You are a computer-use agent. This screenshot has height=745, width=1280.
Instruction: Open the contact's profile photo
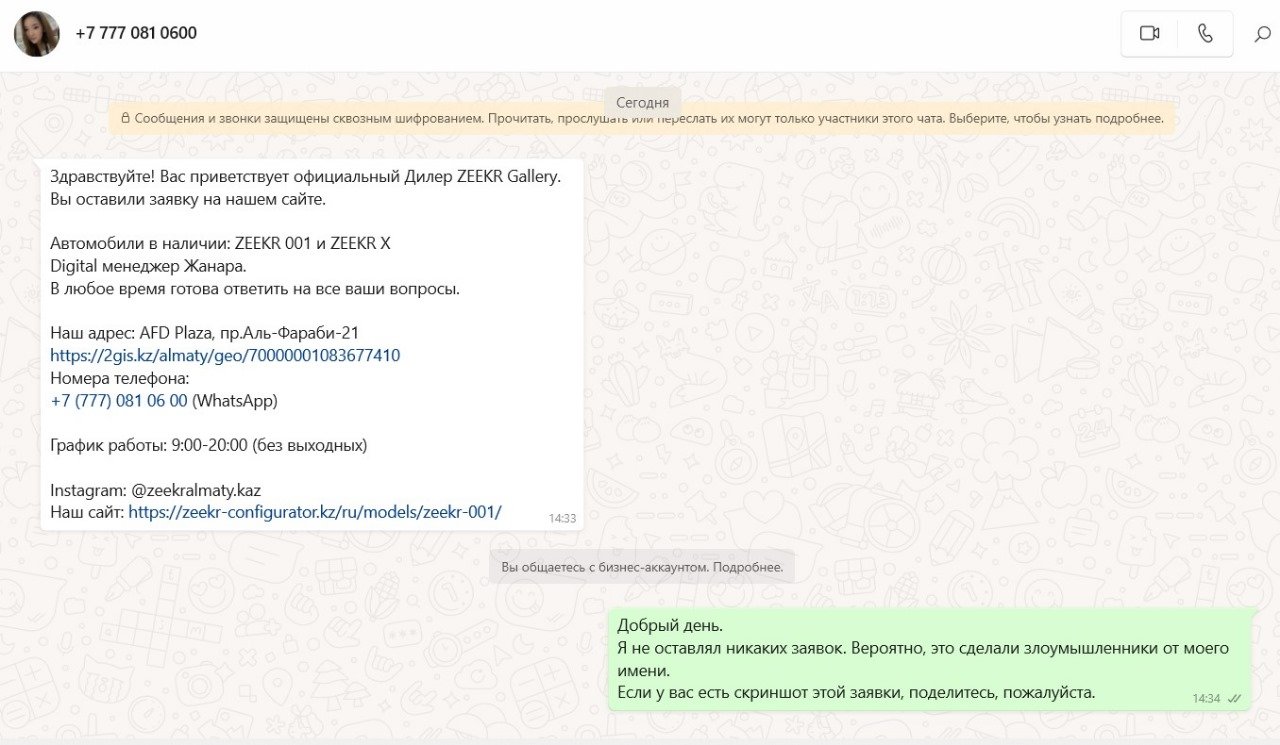[37, 33]
